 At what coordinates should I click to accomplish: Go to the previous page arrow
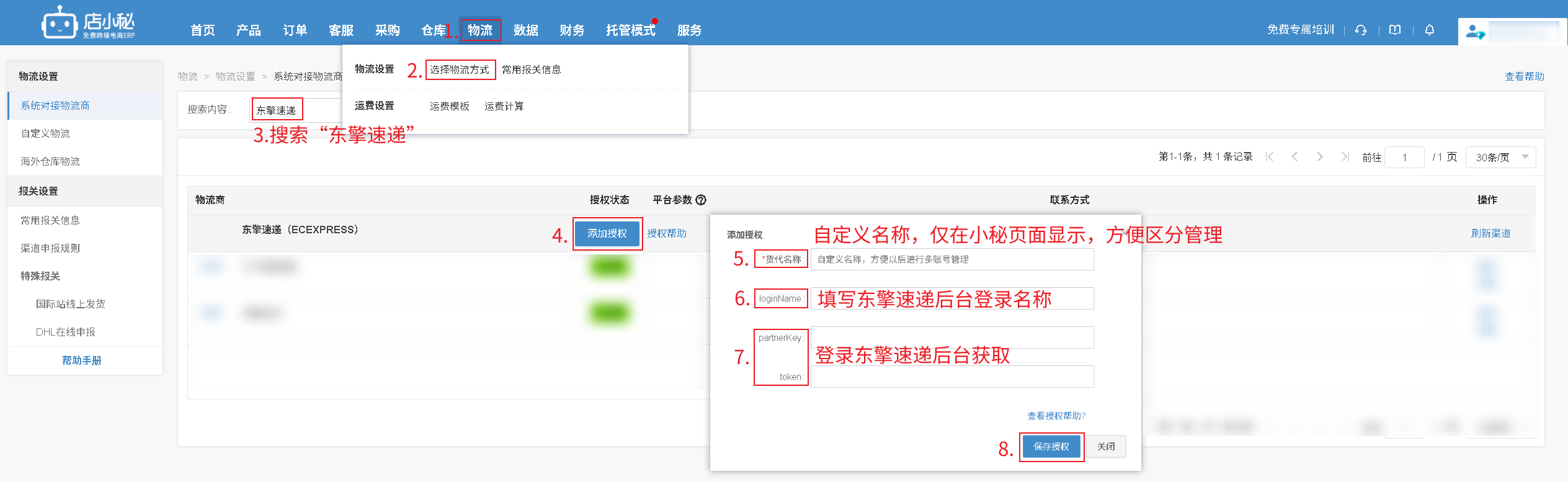pos(1294,157)
